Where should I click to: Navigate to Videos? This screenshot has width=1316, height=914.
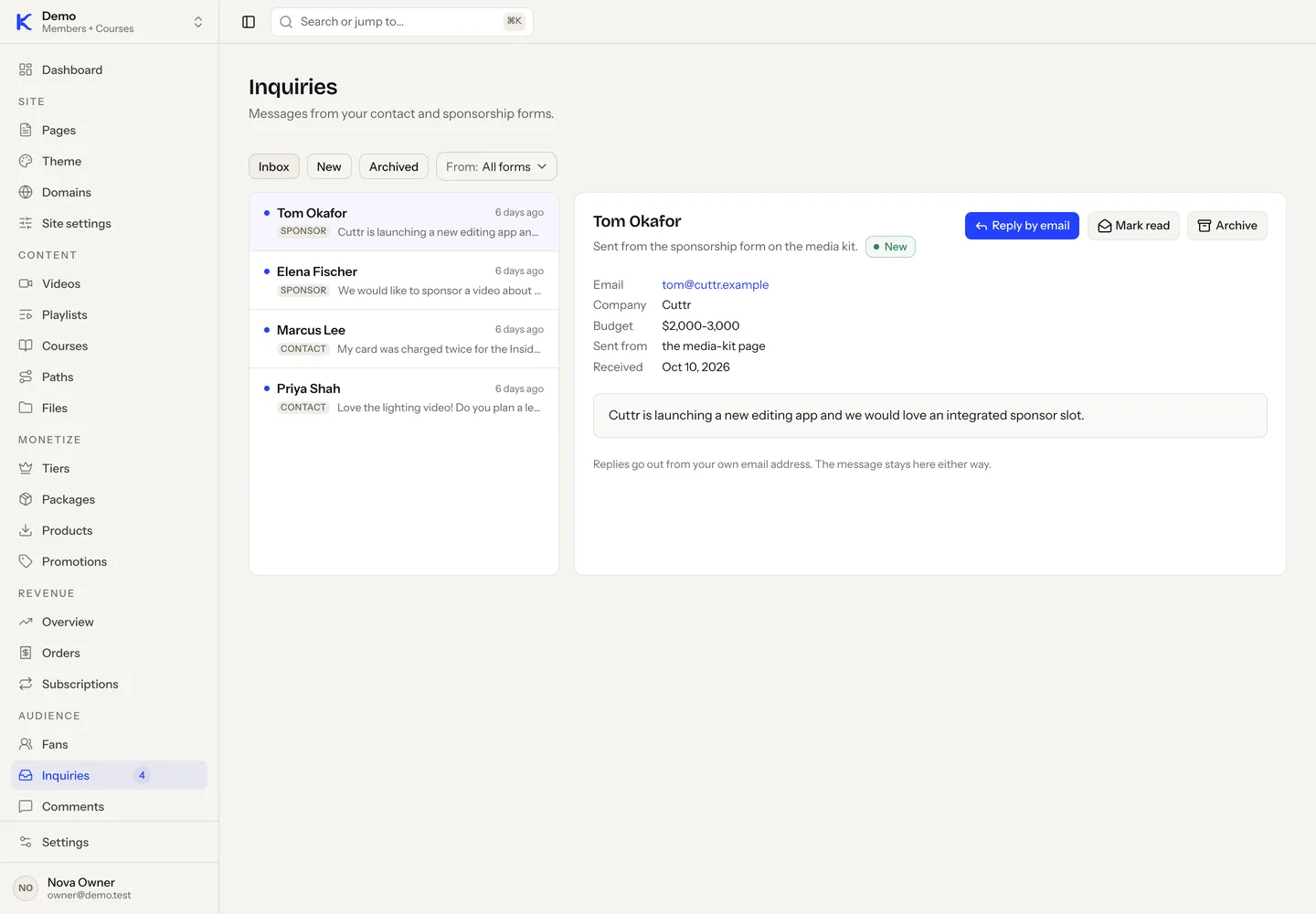(109, 283)
